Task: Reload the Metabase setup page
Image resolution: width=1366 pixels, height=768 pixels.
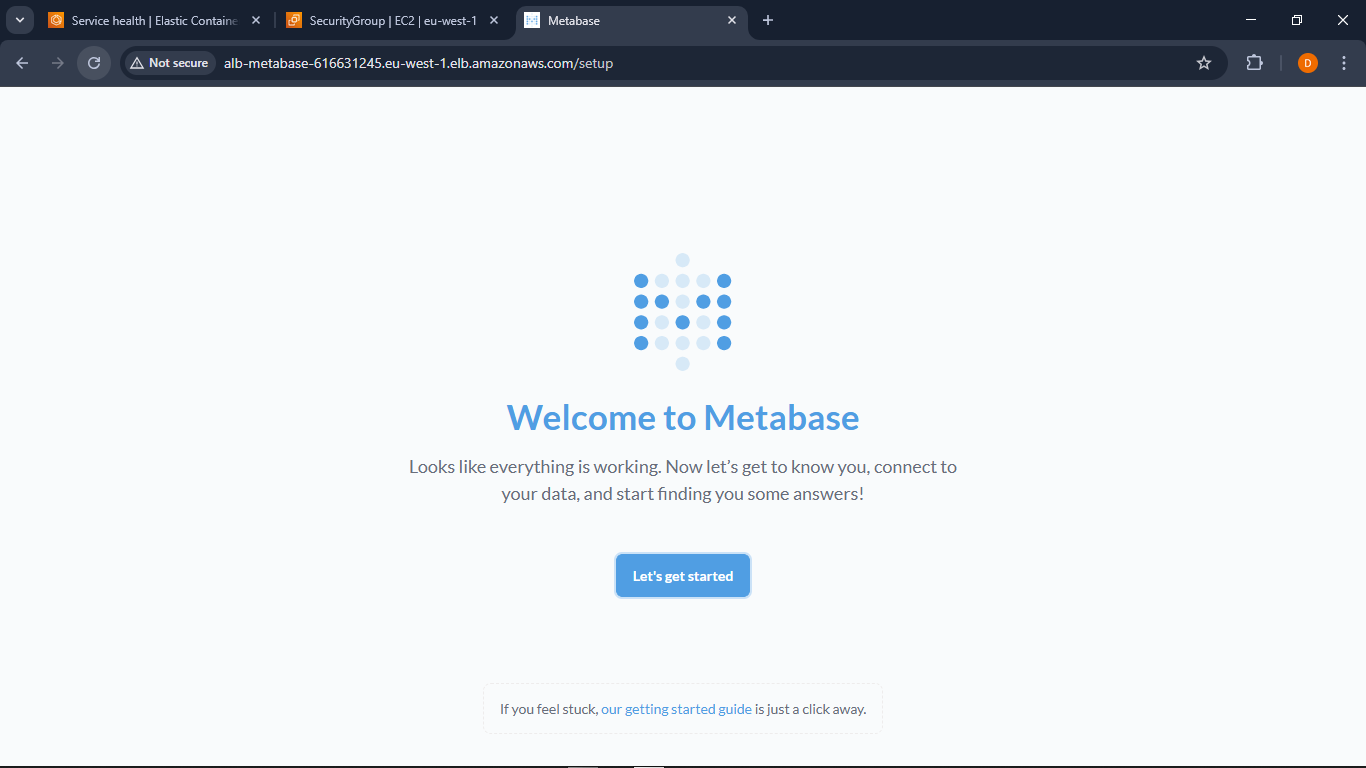Action: (93, 62)
